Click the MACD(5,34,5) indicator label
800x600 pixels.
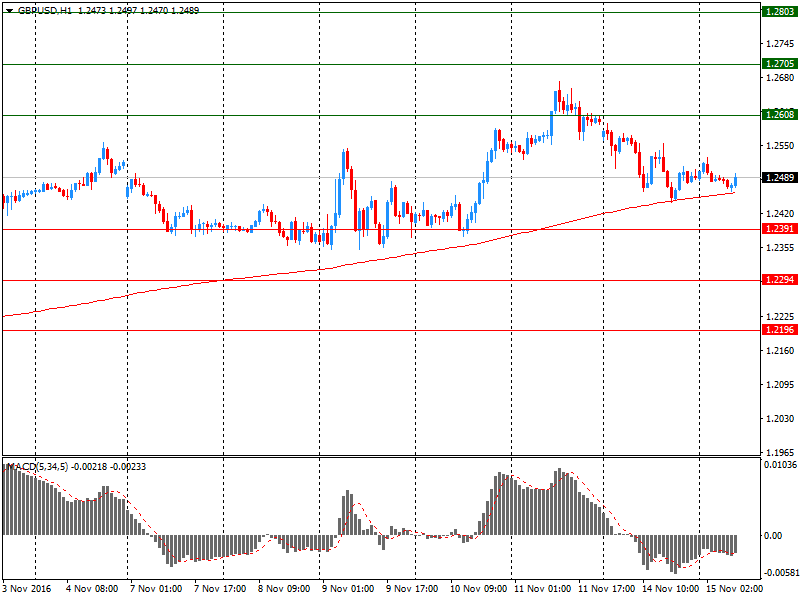click(x=38, y=466)
